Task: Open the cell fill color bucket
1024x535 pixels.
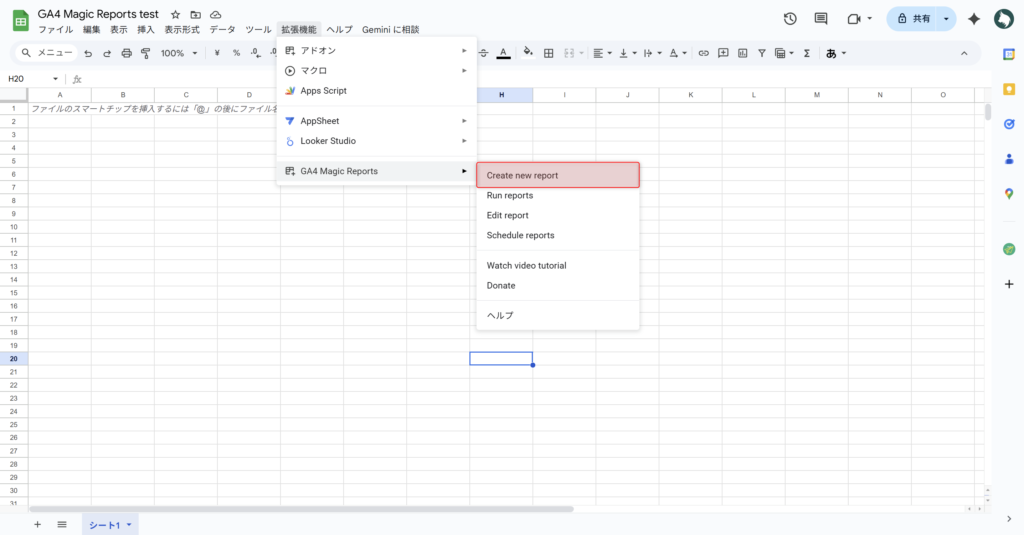Action: tap(528, 53)
